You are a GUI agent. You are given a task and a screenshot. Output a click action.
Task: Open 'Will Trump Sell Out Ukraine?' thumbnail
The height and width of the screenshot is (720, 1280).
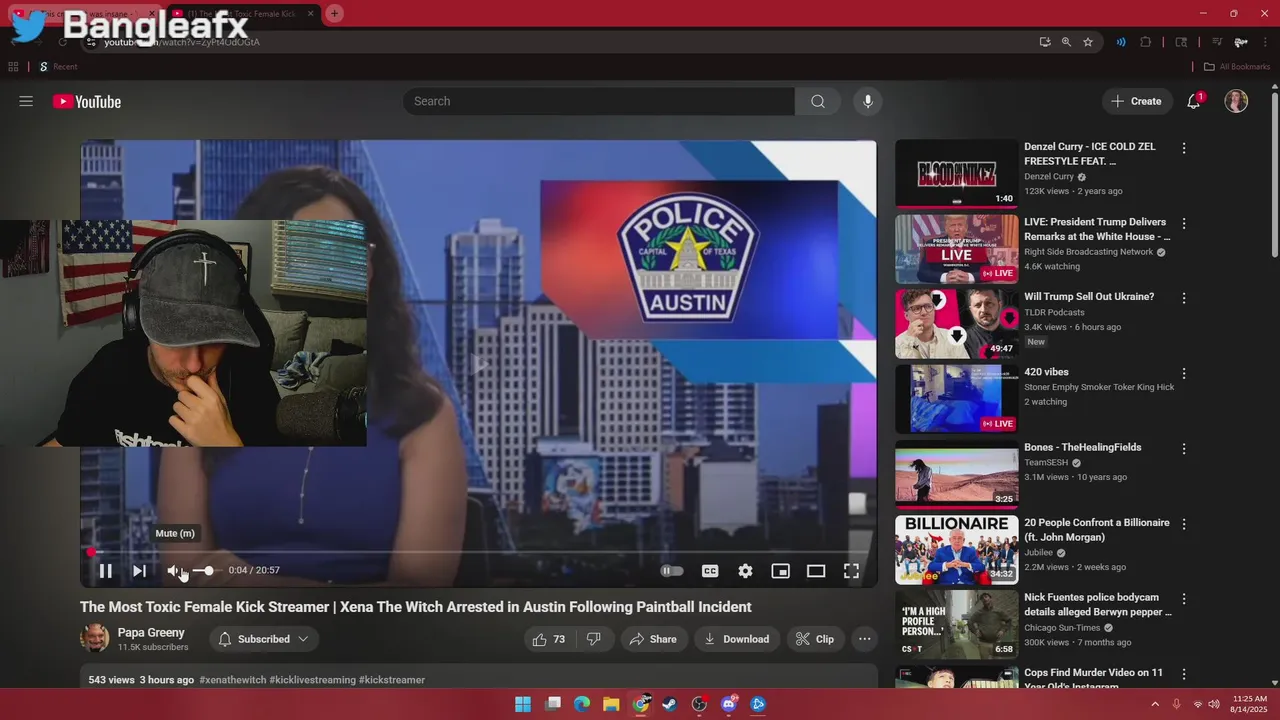click(x=956, y=324)
